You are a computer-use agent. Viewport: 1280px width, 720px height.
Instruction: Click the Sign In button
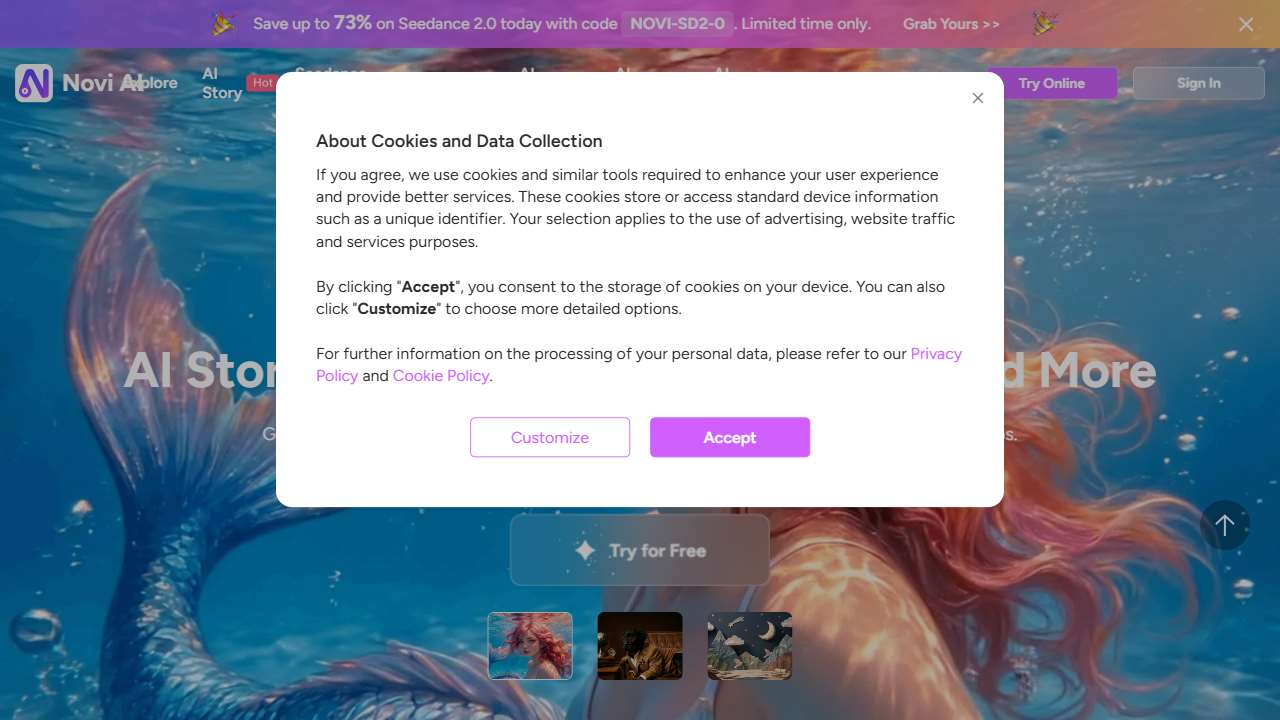click(1199, 83)
